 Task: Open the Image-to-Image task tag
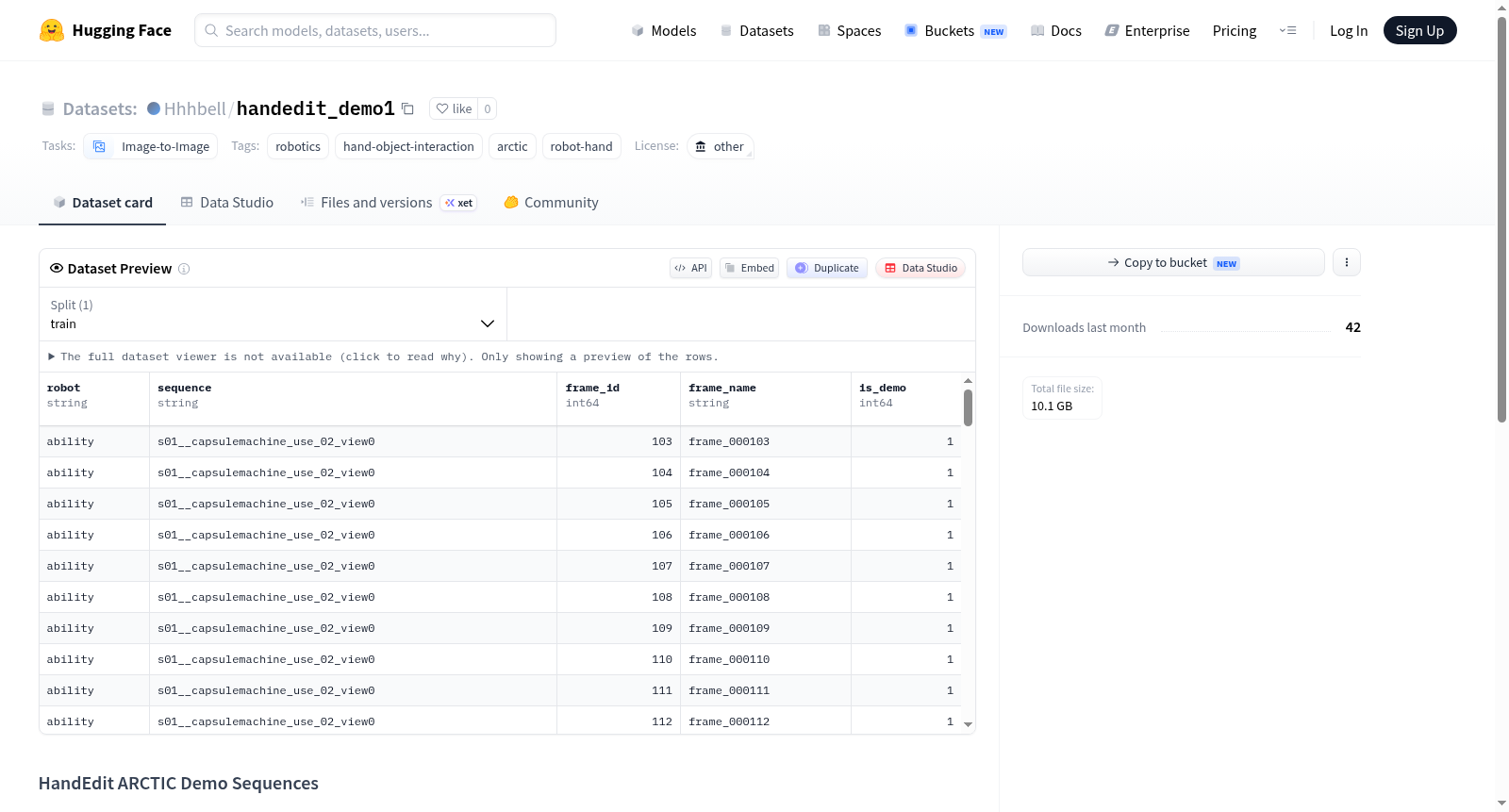point(151,146)
